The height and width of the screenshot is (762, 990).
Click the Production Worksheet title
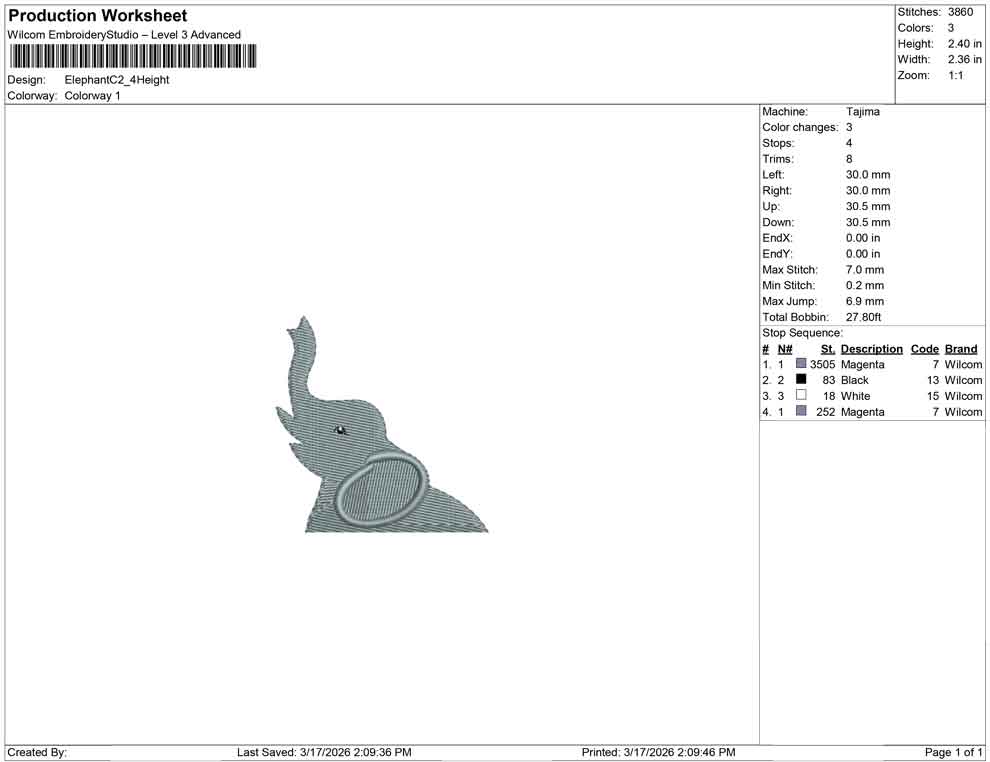tap(97, 15)
